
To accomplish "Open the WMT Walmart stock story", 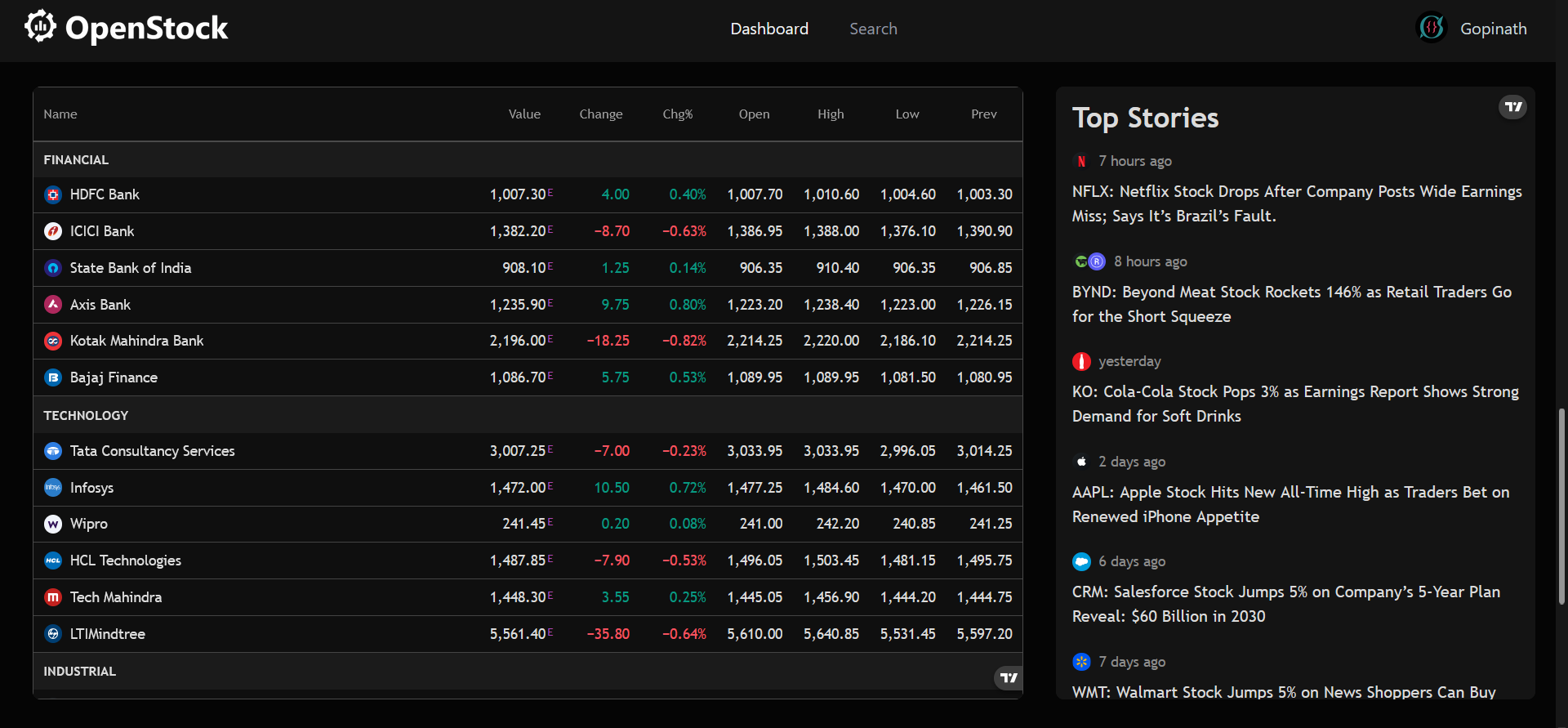I will 1284,692.
